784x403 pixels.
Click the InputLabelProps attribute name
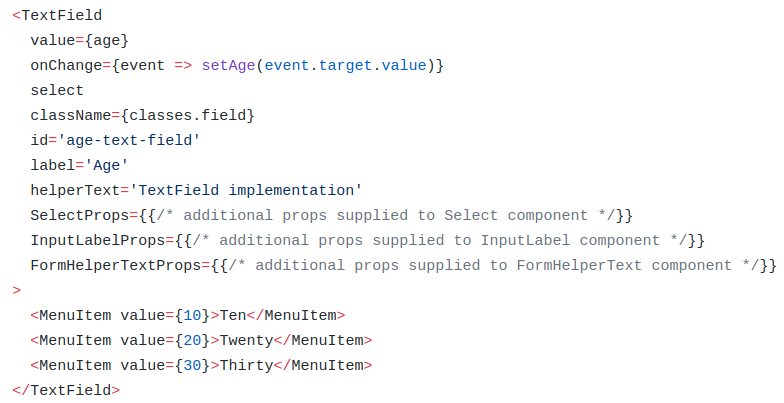point(98,240)
